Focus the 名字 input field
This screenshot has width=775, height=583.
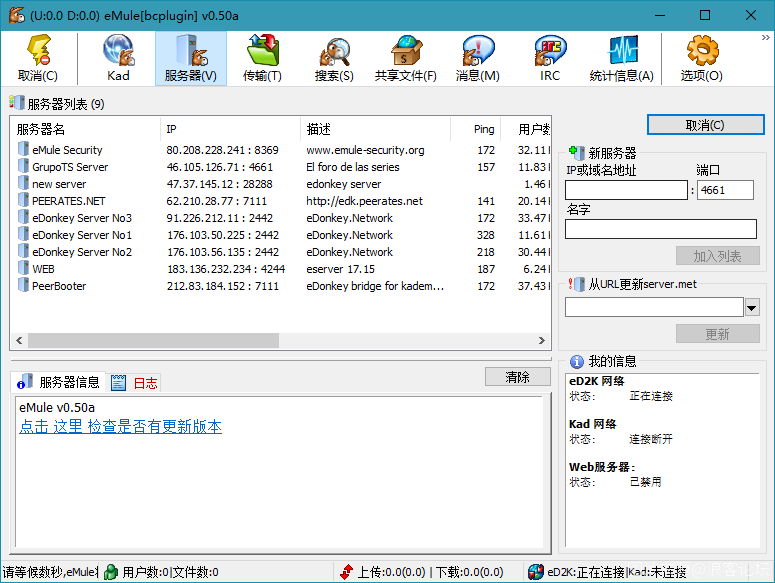[x=661, y=229]
